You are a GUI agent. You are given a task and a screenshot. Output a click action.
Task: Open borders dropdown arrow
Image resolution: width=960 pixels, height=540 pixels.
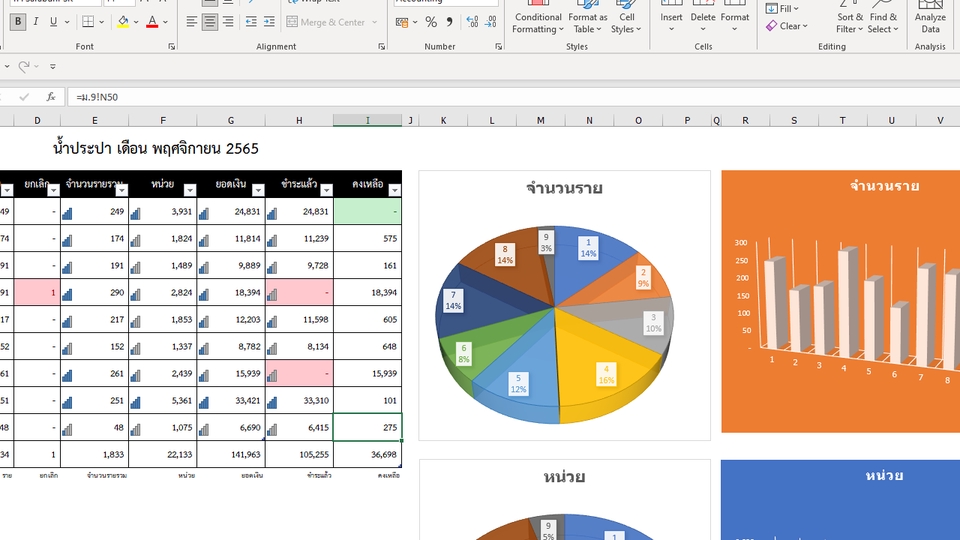[102, 22]
